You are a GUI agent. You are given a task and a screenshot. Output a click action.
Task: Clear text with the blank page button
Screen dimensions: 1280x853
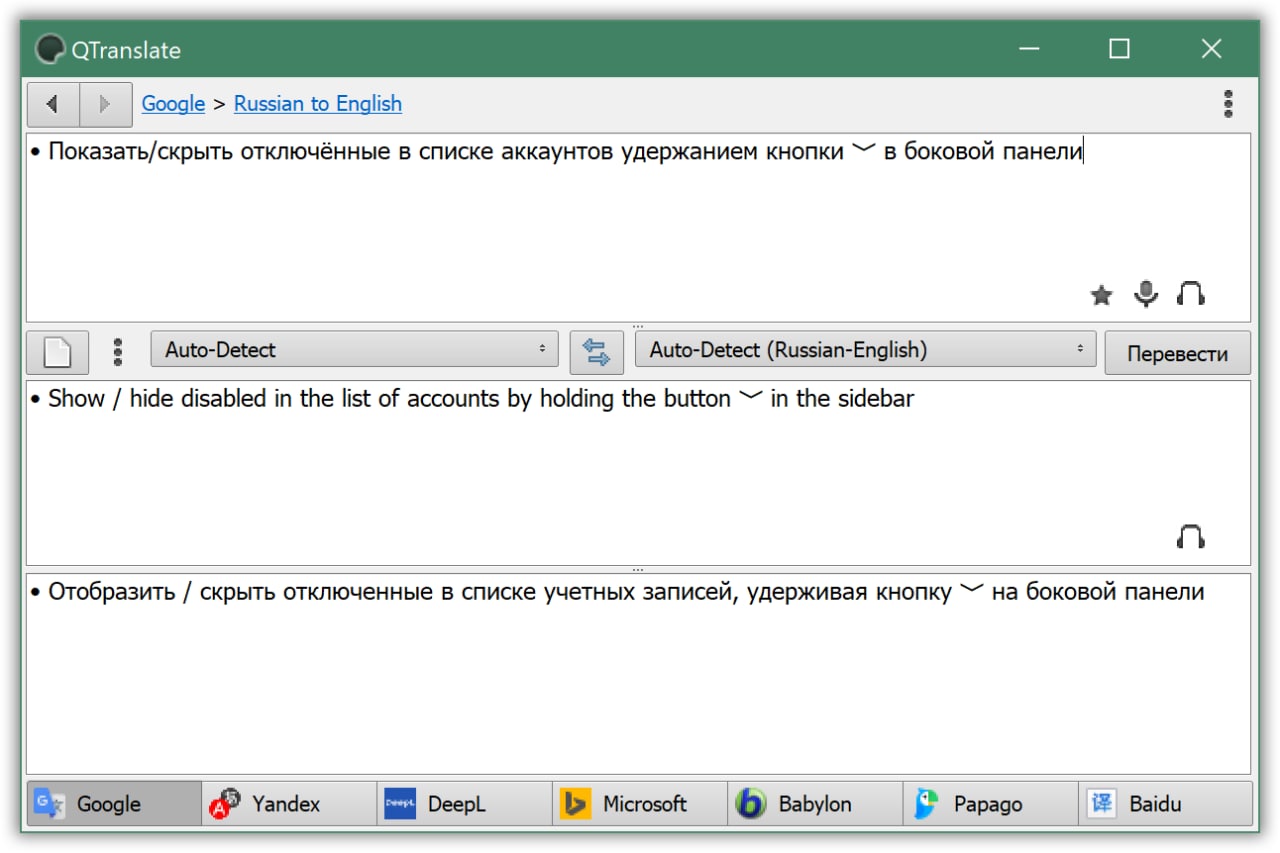pyautogui.click(x=58, y=352)
